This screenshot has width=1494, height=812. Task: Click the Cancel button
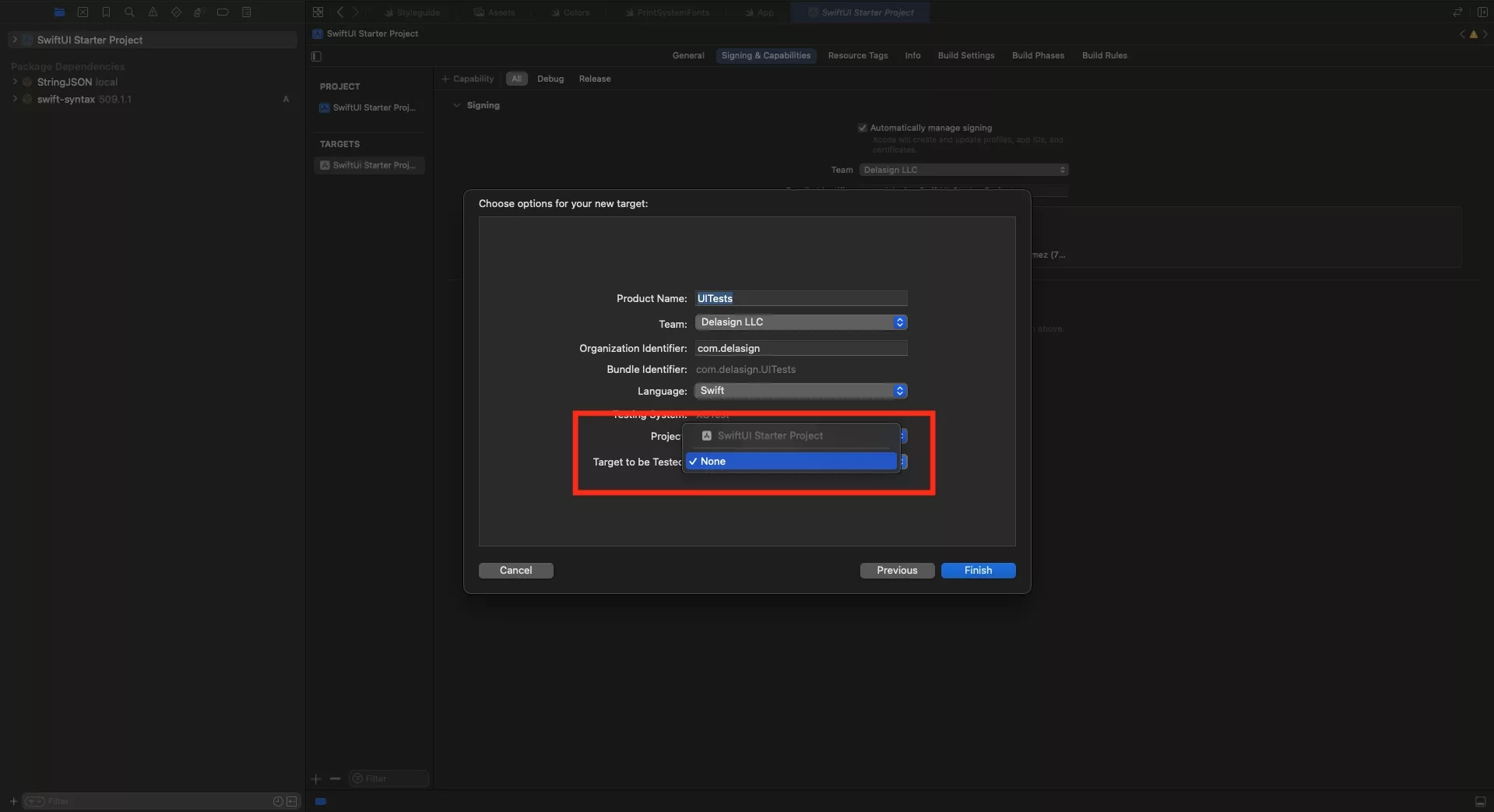pos(515,571)
